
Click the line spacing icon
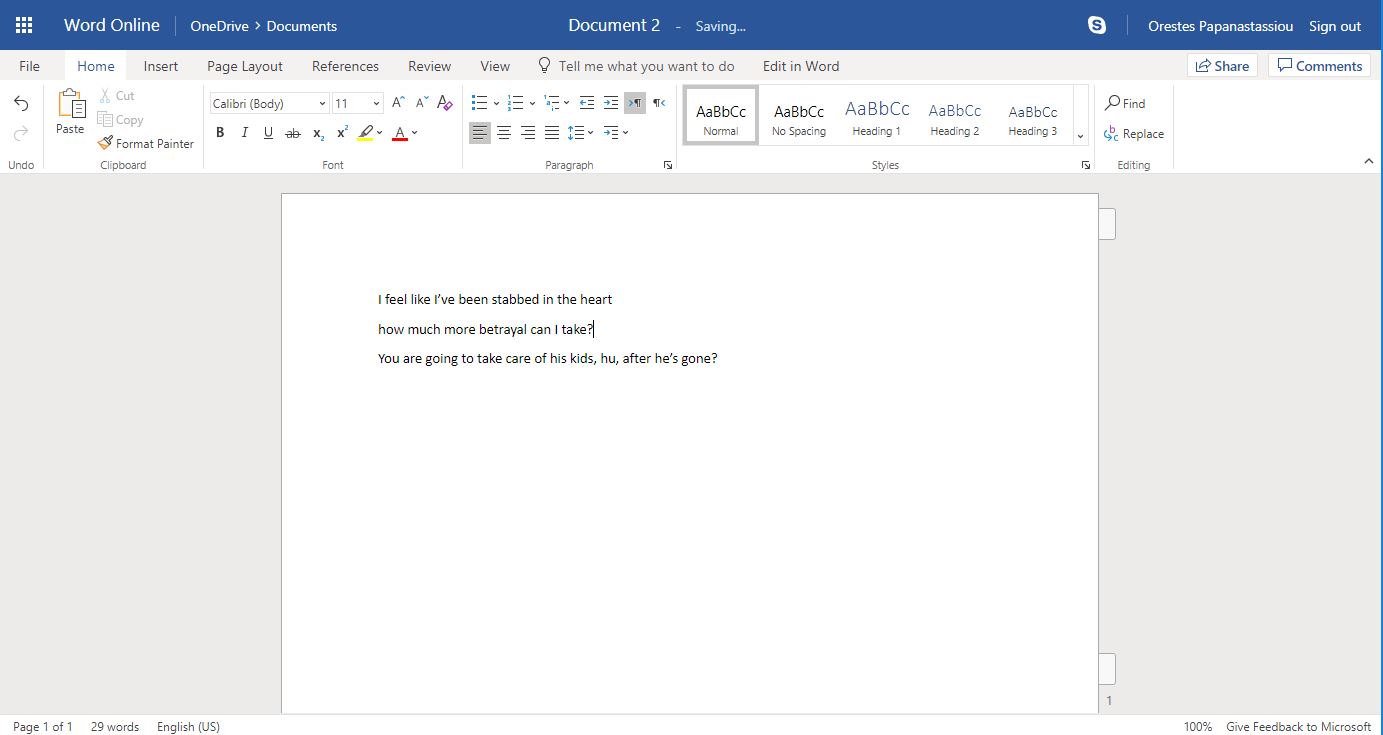tap(575, 133)
